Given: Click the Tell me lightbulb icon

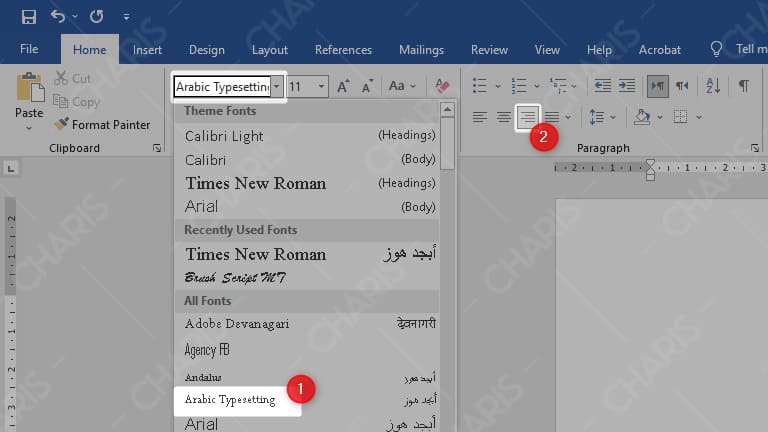Looking at the screenshot, I should (x=716, y=49).
